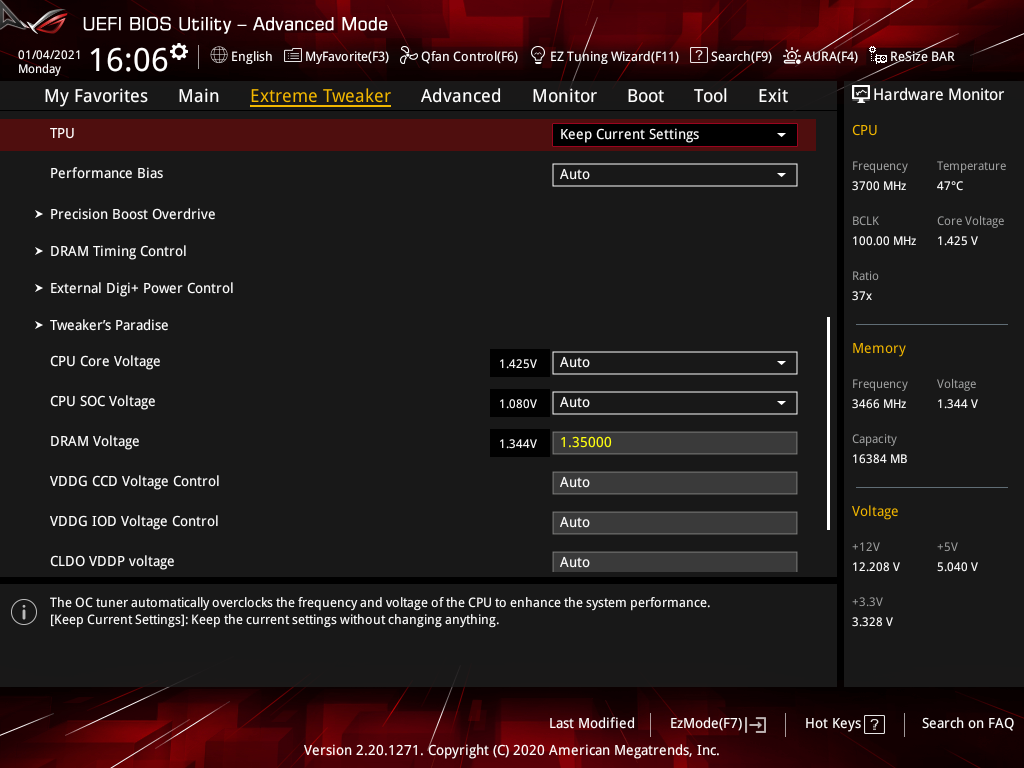Image resolution: width=1024 pixels, height=768 pixels.
Task: Click the CPU Temperature 47°C value
Action: 950,185
